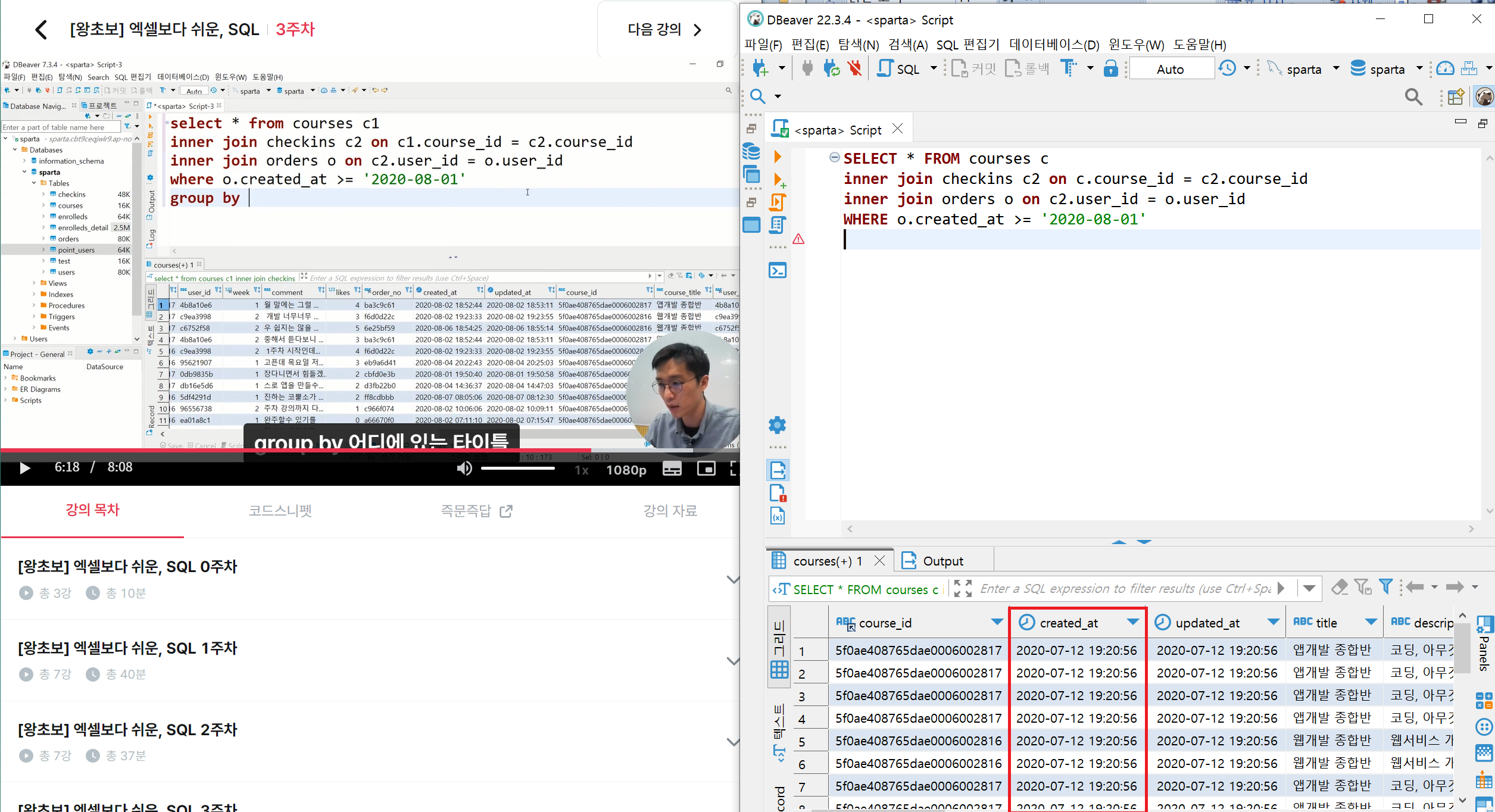Screen dimensions: 1495x812
Task: Switch to the Output results tab
Action: (933, 561)
